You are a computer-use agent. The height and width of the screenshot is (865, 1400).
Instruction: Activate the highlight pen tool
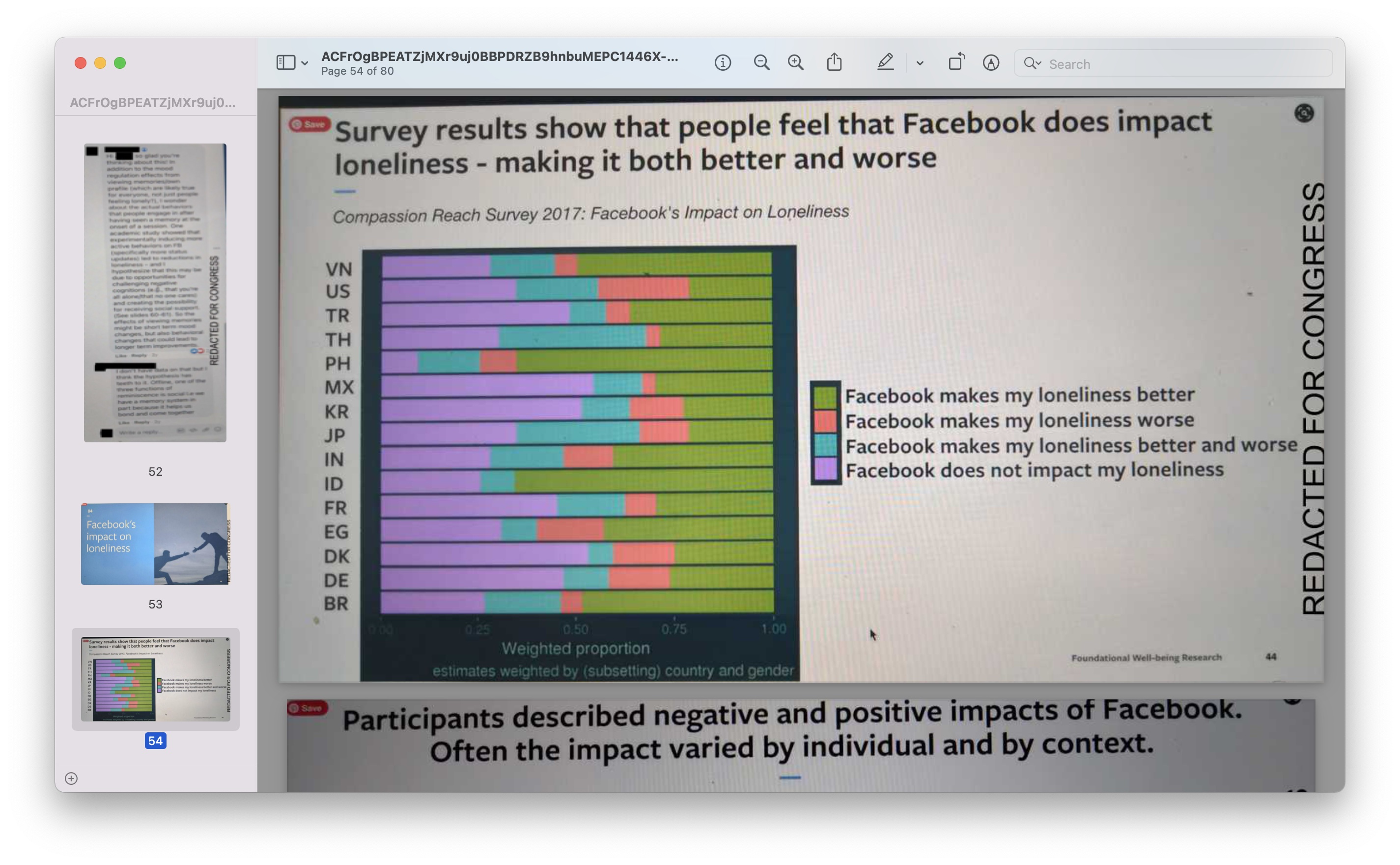click(886, 62)
